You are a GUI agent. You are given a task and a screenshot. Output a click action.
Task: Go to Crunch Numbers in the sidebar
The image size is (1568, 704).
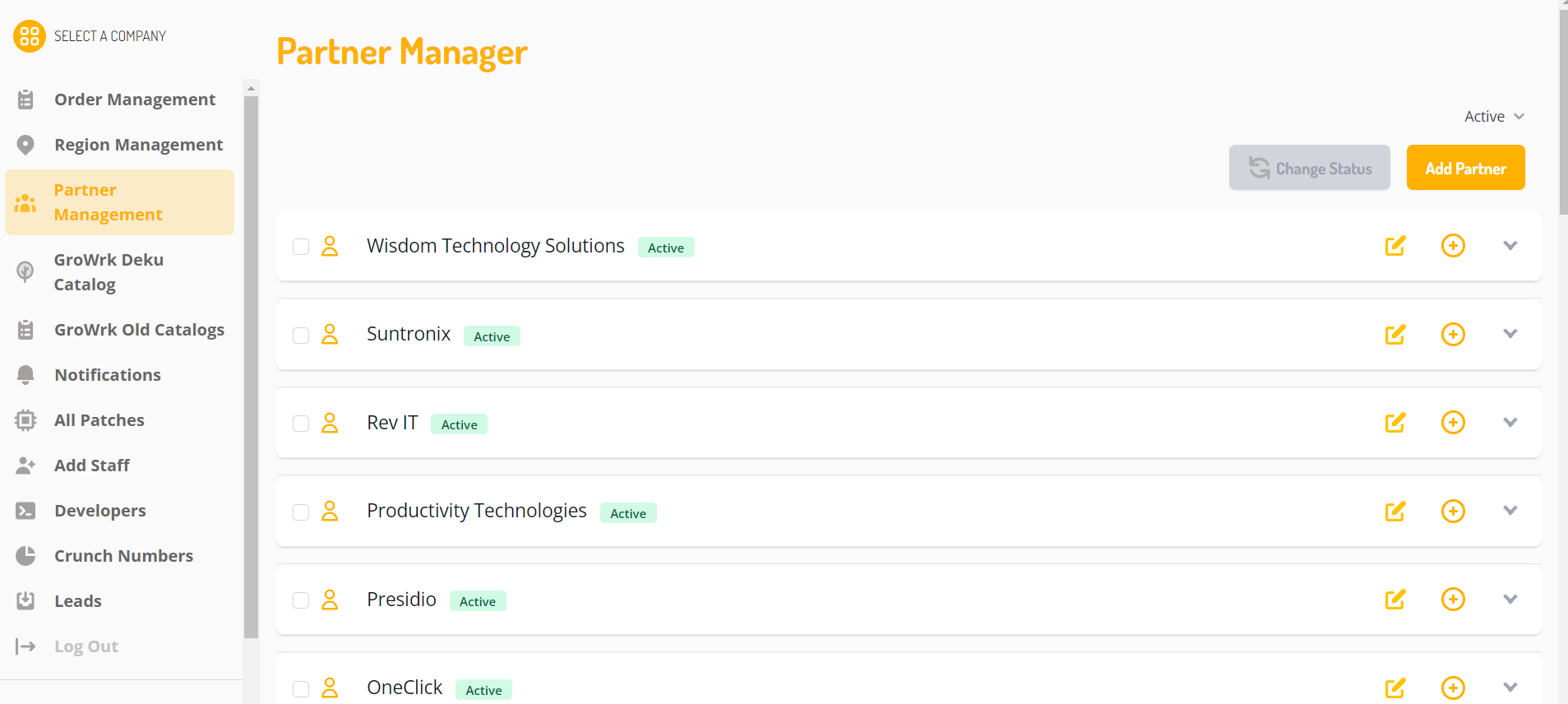click(x=123, y=556)
